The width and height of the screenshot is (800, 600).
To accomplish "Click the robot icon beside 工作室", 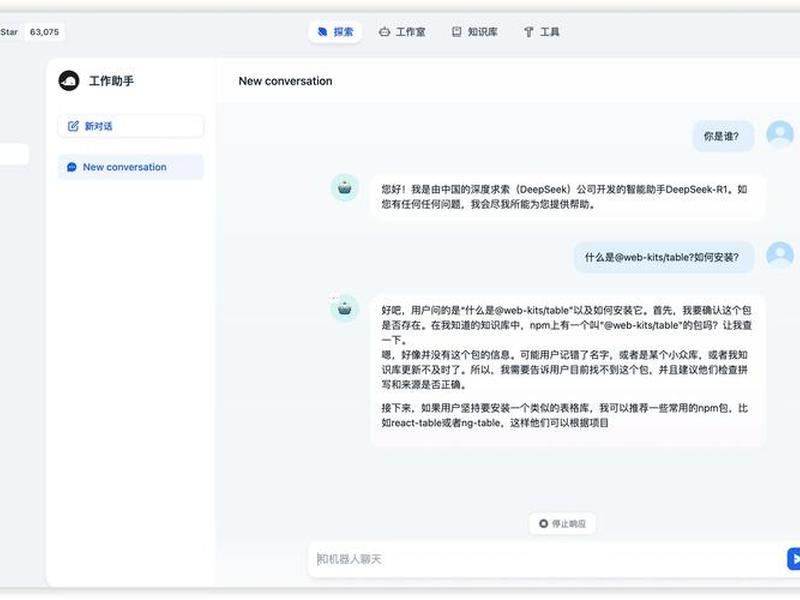I will point(384,32).
